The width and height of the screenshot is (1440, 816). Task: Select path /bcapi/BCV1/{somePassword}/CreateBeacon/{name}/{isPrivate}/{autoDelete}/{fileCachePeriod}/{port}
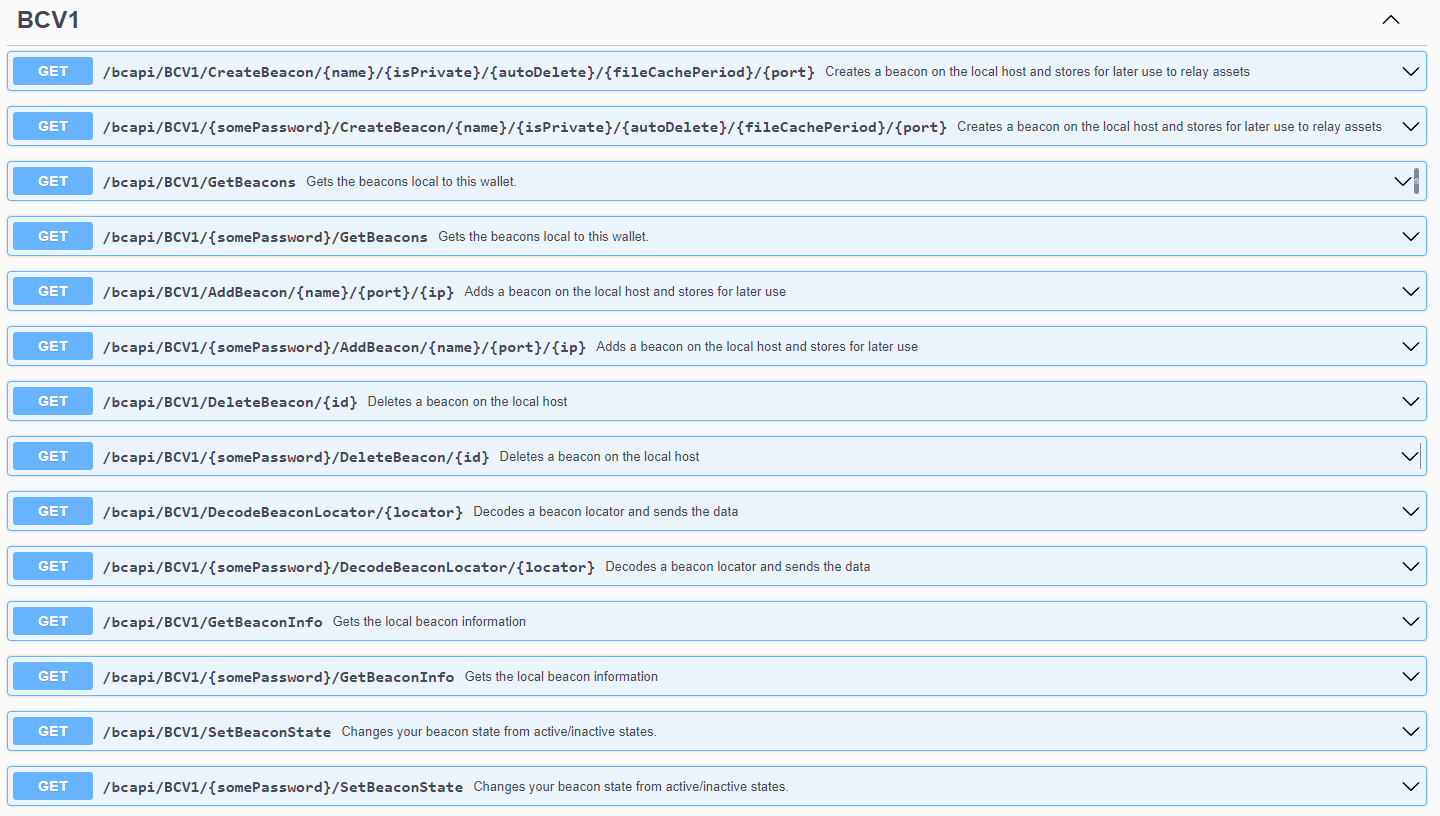click(x=525, y=127)
